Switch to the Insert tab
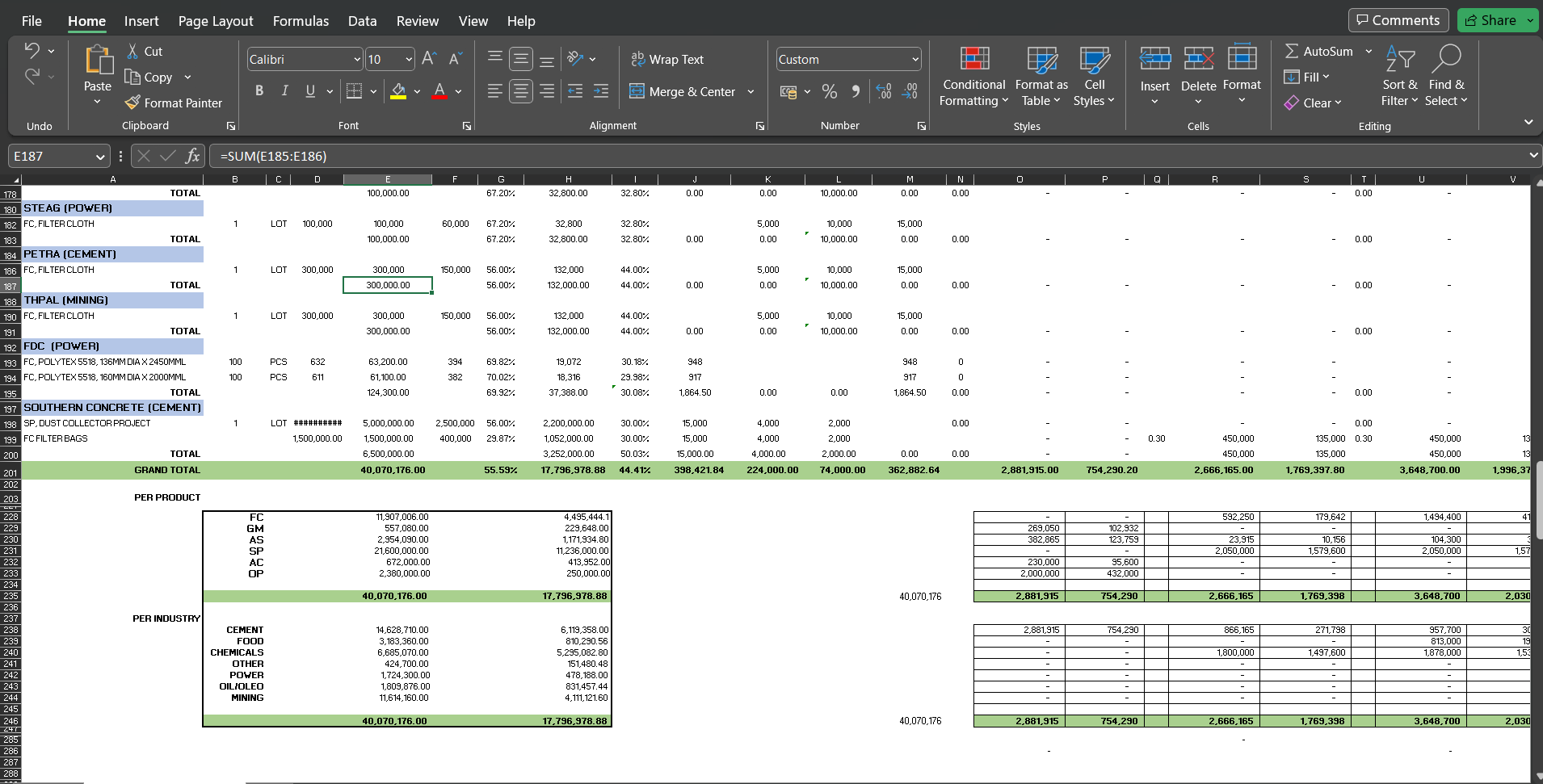The image size is (1543, 784). pos(141,21)
